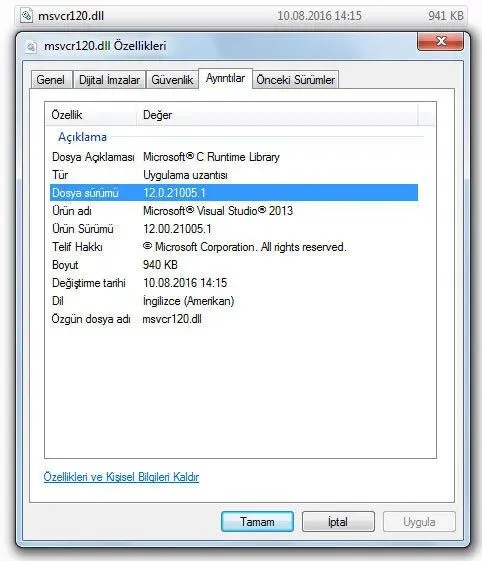482x561 pixels.
Task: Select the Dil property row
Action: click(x=234, y=301)
